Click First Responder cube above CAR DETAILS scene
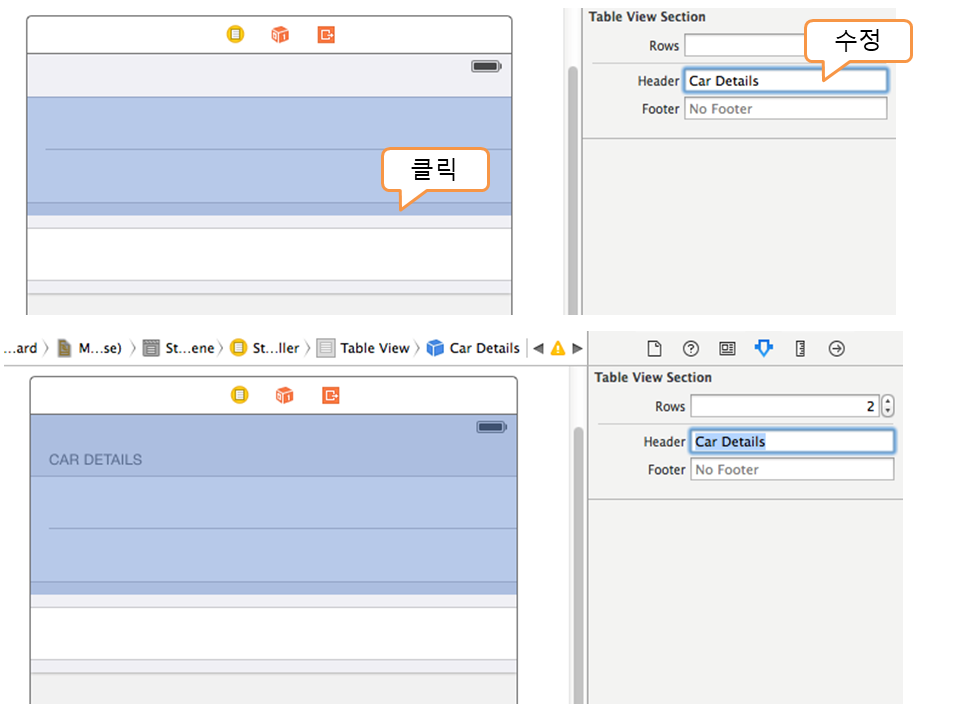The width and height of the screenshot is (960, 720). (285, 395)
